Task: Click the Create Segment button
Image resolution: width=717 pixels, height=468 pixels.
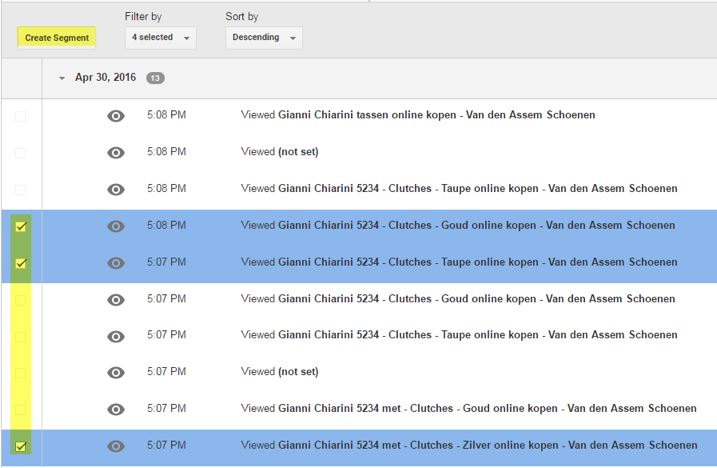Action: coord(57,38)
